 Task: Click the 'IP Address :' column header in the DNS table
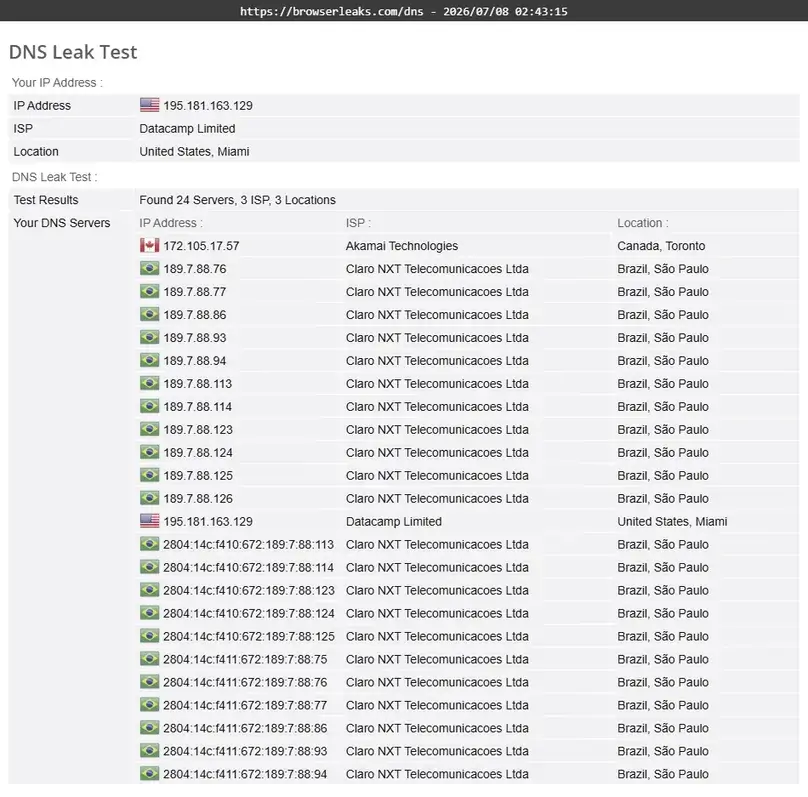(171, 223)
